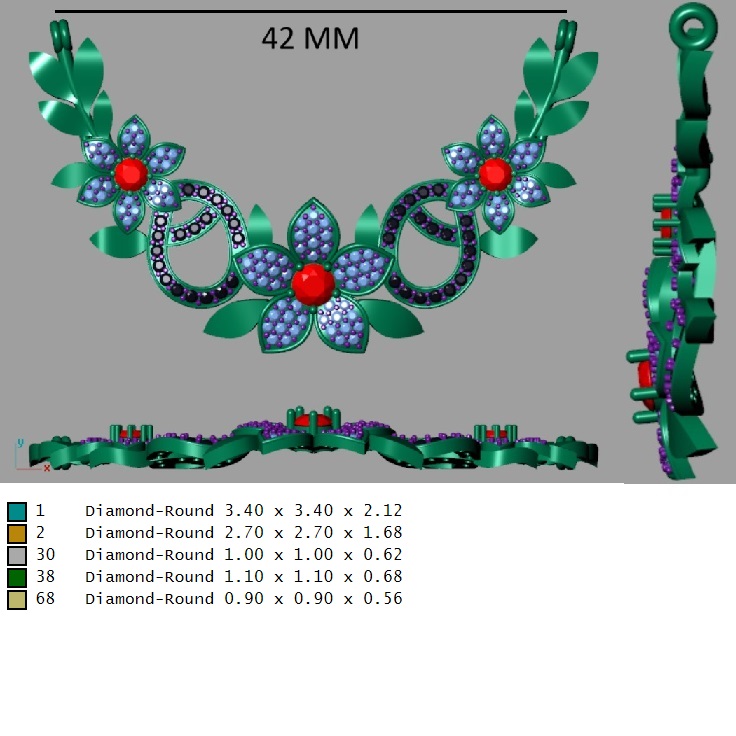
Task: Click the Diamond-Round 2.70 x 2.70 x 1.68 entry
Action: coord(243,533)
